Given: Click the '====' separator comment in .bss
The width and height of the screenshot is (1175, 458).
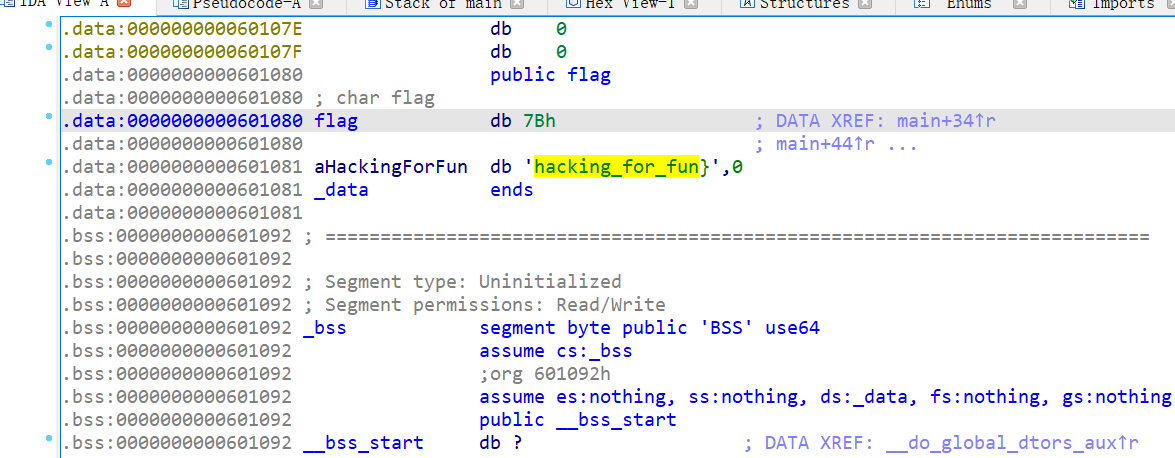Looking at the screenshot, I should pos(728,236).
